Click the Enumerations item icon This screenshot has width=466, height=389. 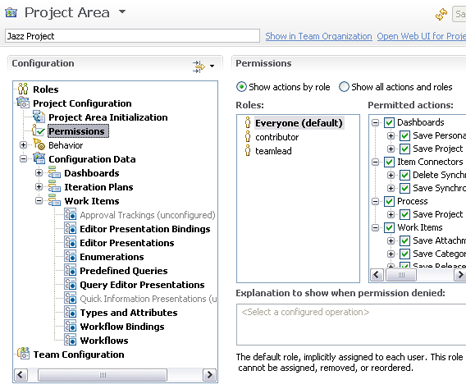[x=70, y=257]
